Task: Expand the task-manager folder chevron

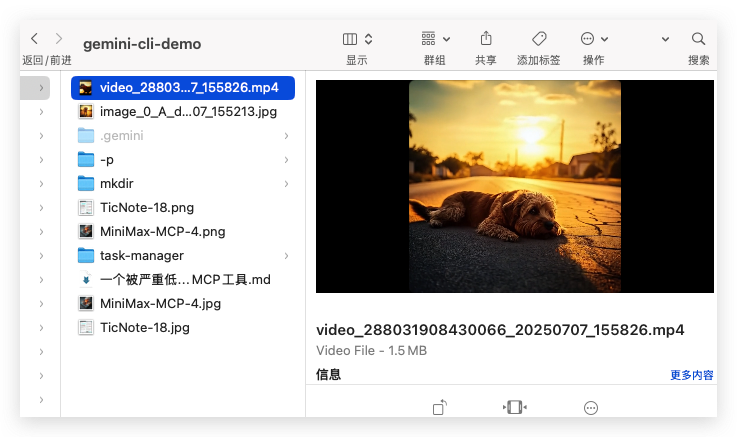Action: tap(286, 256)
